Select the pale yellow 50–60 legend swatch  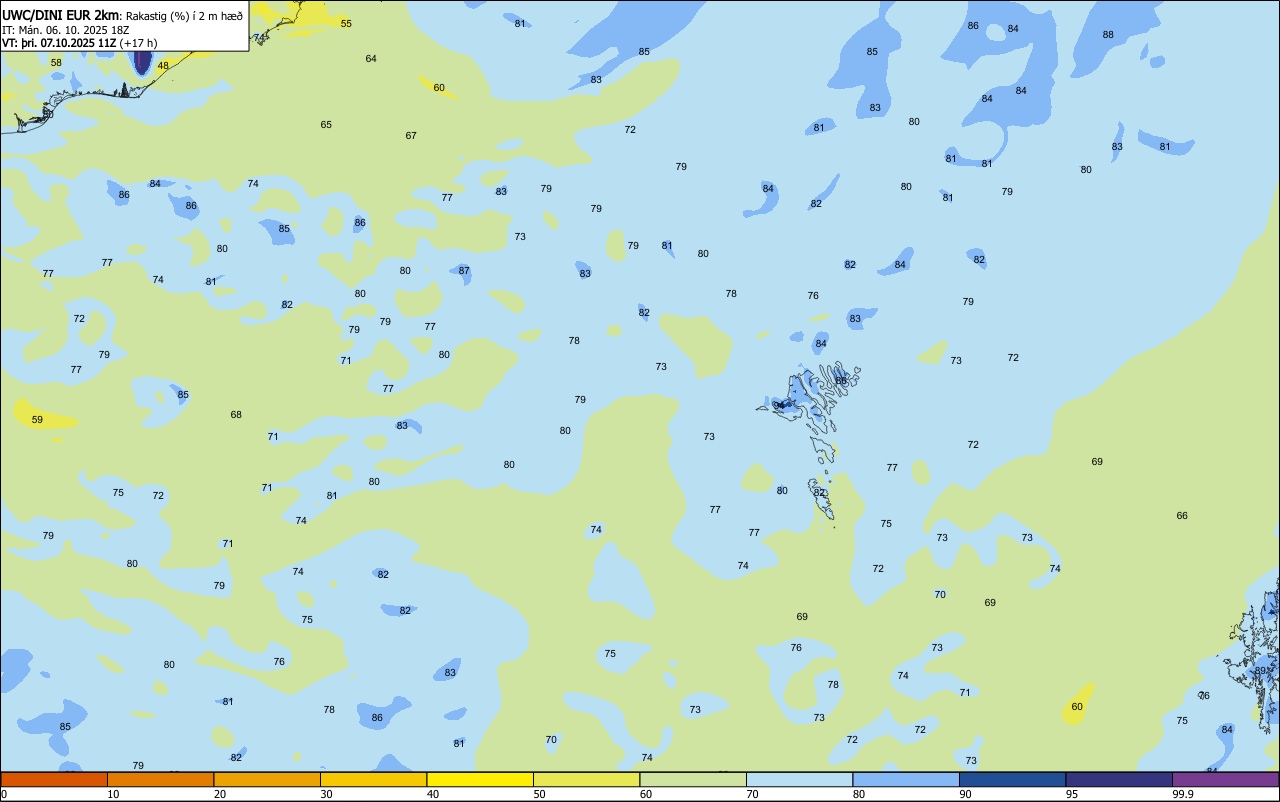tap(586, 779)
